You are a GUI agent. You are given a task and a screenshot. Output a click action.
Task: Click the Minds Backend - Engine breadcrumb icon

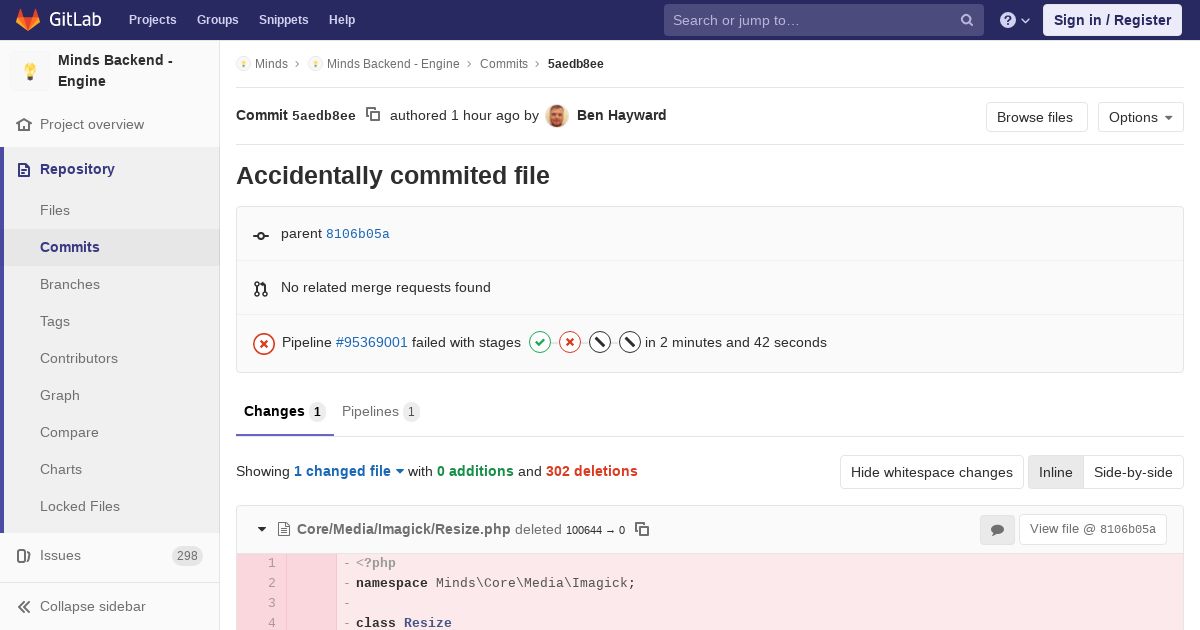[315, 64]
